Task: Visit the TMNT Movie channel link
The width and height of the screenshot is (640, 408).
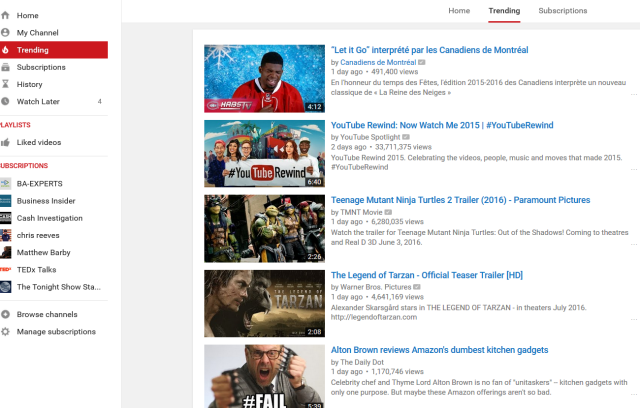Action: pos(361,212)
